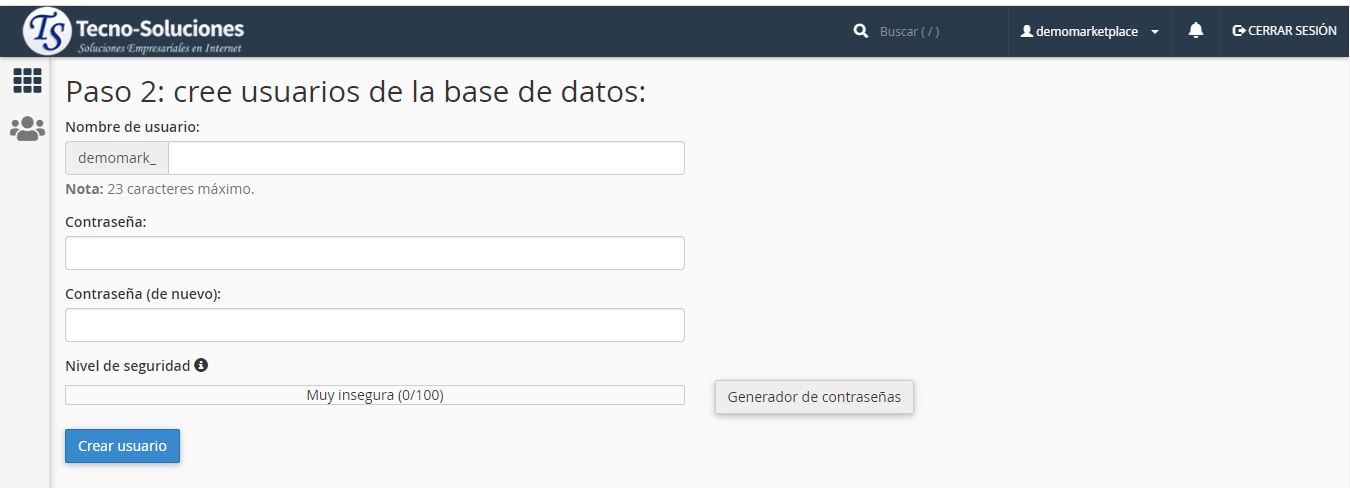Click the magnifying glass search icon
Image resolution: width=1350 pixels, height=488 pixels.
click(x=860, y=32)
